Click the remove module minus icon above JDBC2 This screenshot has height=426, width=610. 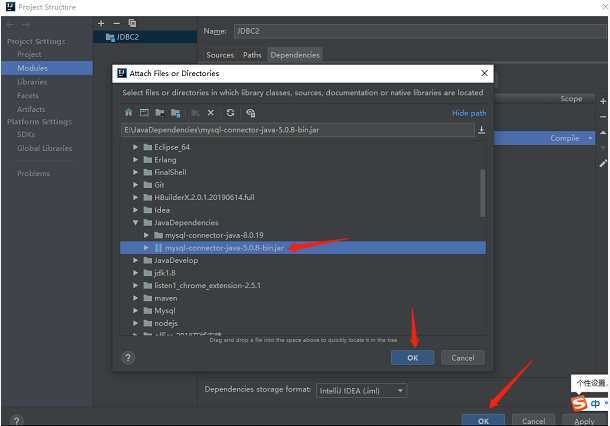(116, 23)
